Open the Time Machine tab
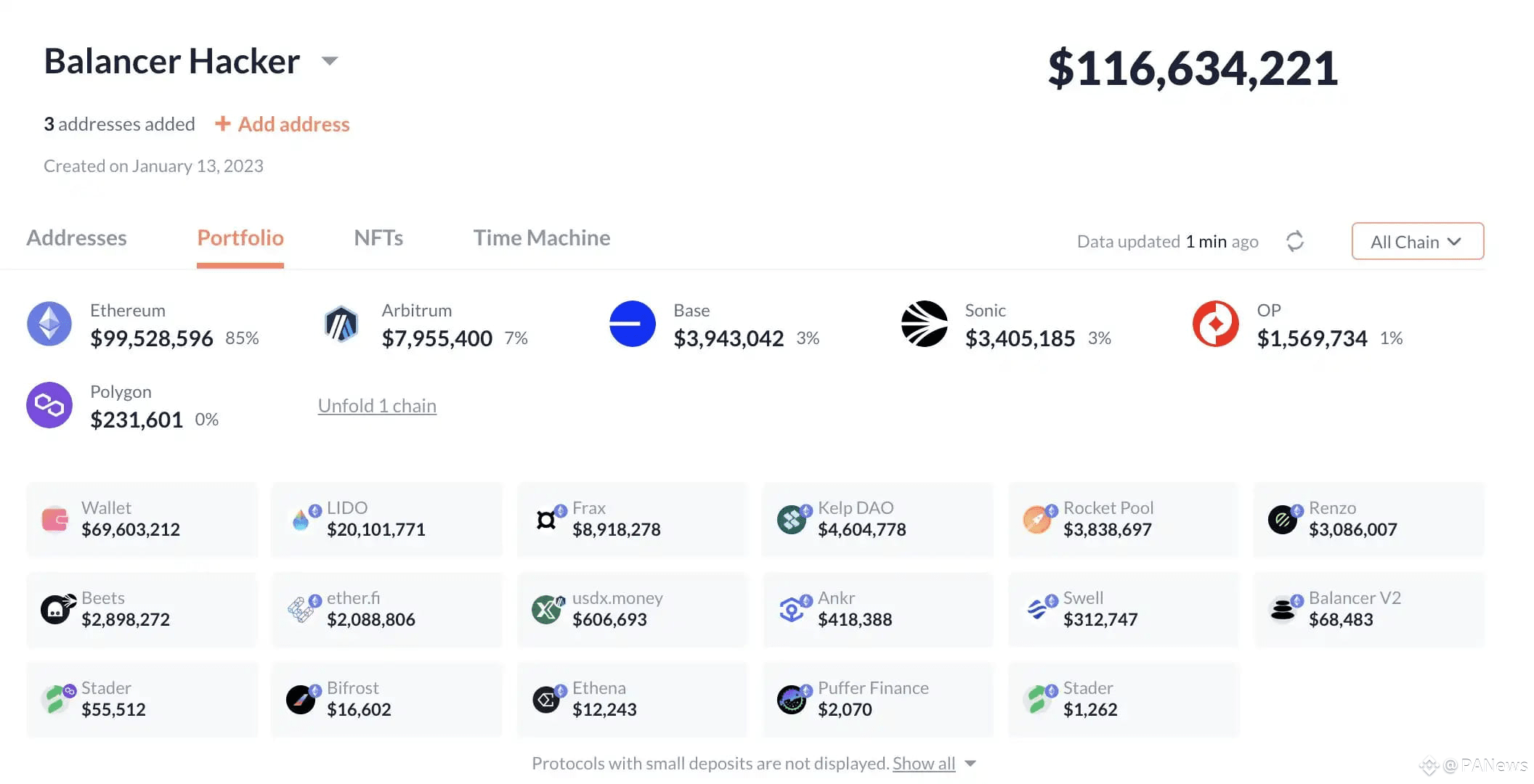Viewport: 1534px width, 784px height. point(541,238)
